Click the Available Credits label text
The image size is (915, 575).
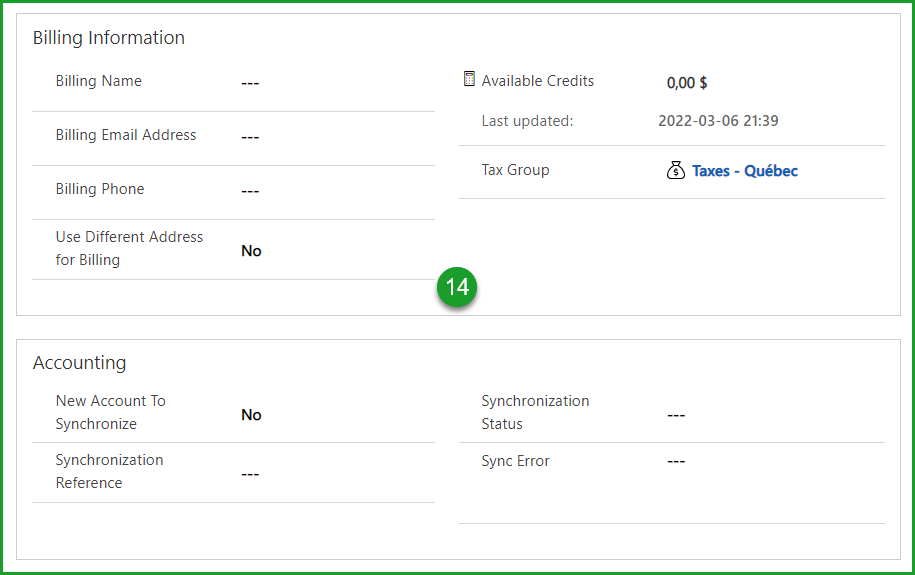[538, 81]
